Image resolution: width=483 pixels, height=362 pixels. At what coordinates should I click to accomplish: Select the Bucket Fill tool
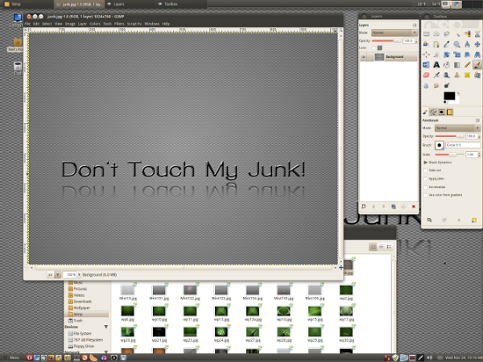click(447, 65)
